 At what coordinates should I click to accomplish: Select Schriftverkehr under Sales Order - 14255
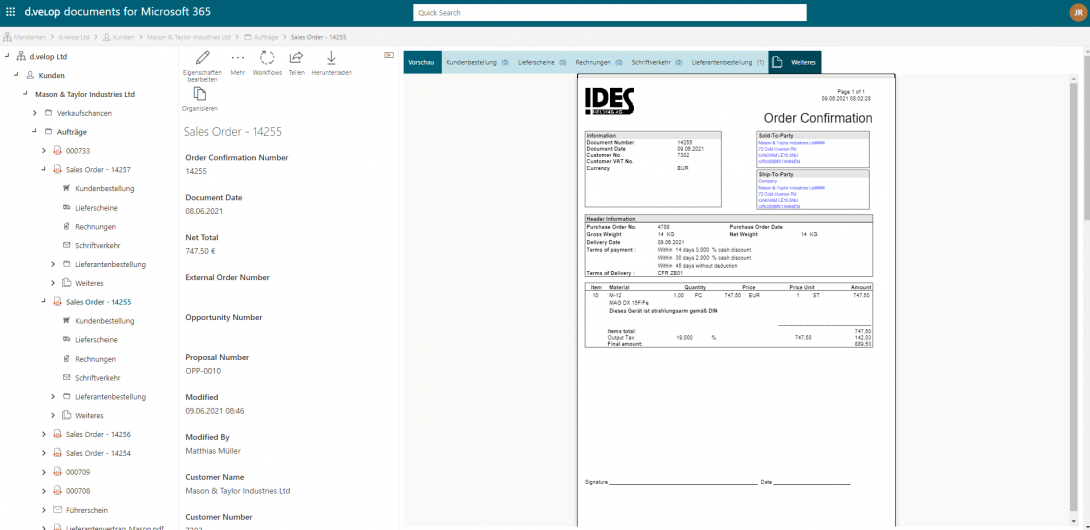pos(97,378)
